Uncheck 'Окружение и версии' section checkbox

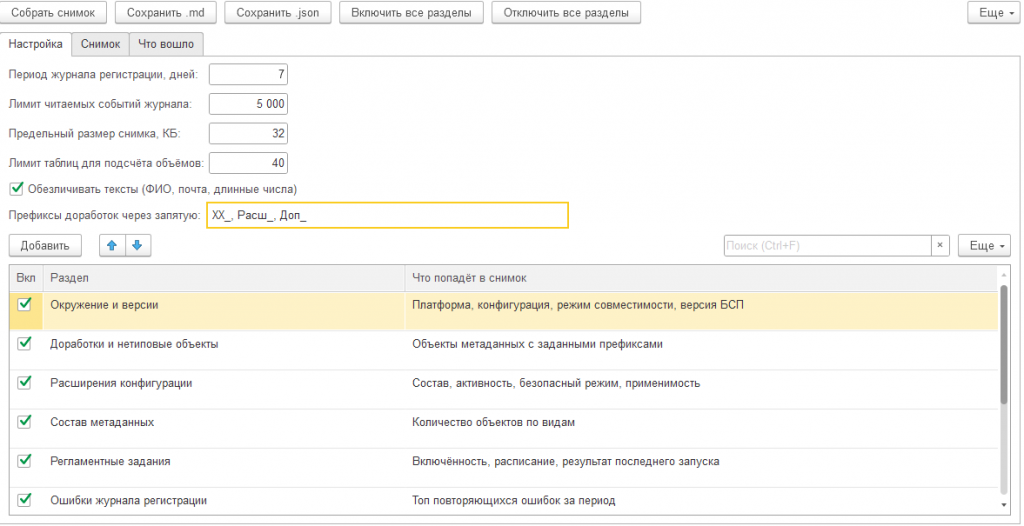(x=24, y=304)
